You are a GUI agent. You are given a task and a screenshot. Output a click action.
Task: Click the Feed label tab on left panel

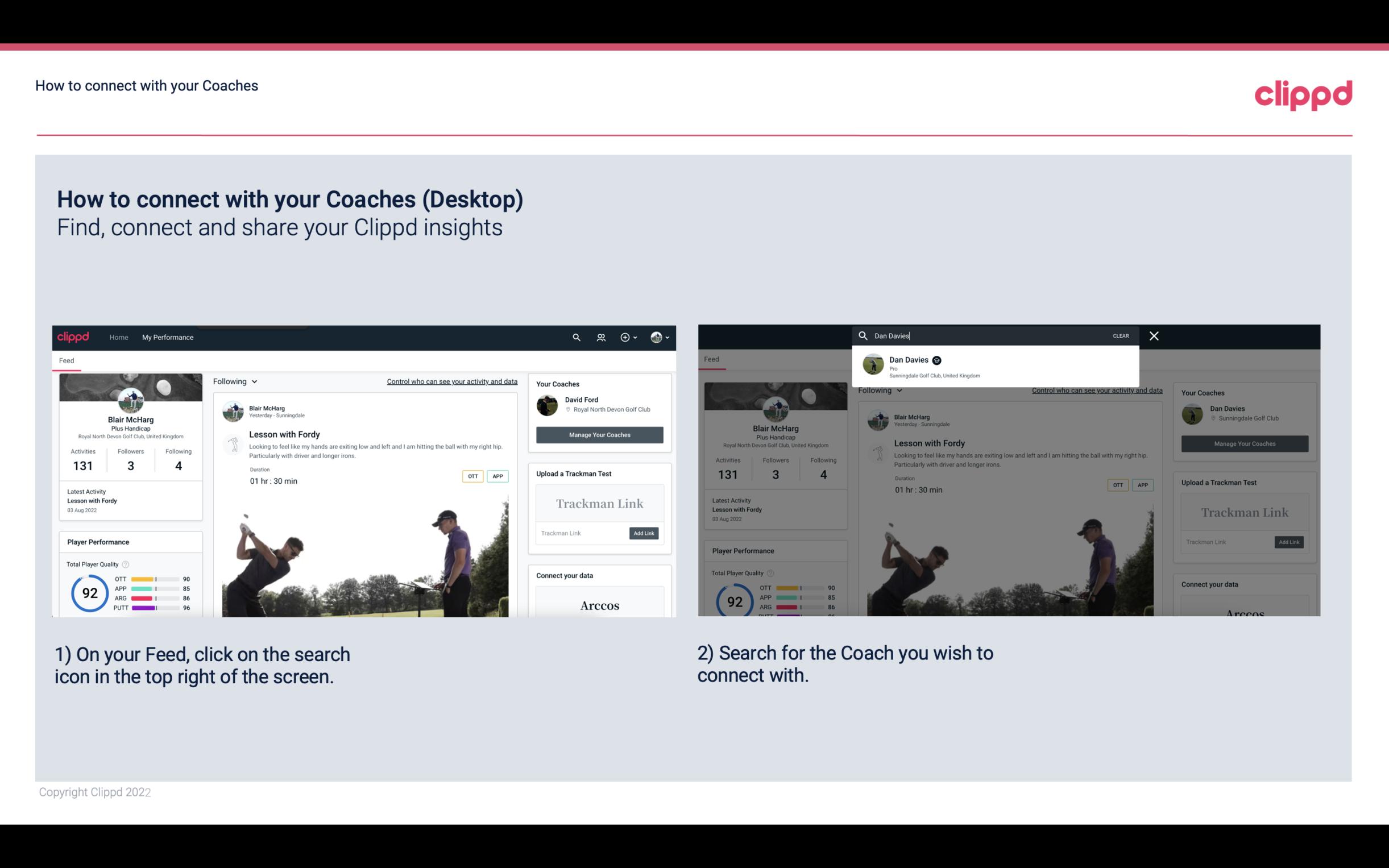tap(68, 359)
